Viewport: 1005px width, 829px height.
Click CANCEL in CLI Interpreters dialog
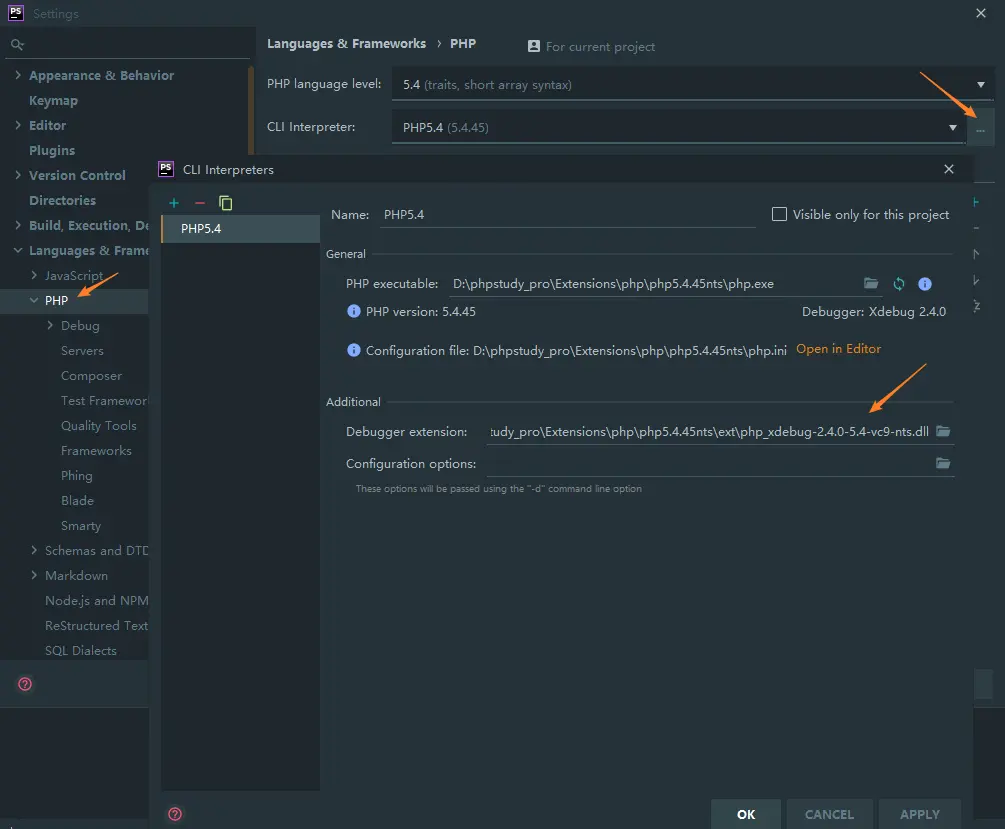pyautogui.click(x=829, y=814)
